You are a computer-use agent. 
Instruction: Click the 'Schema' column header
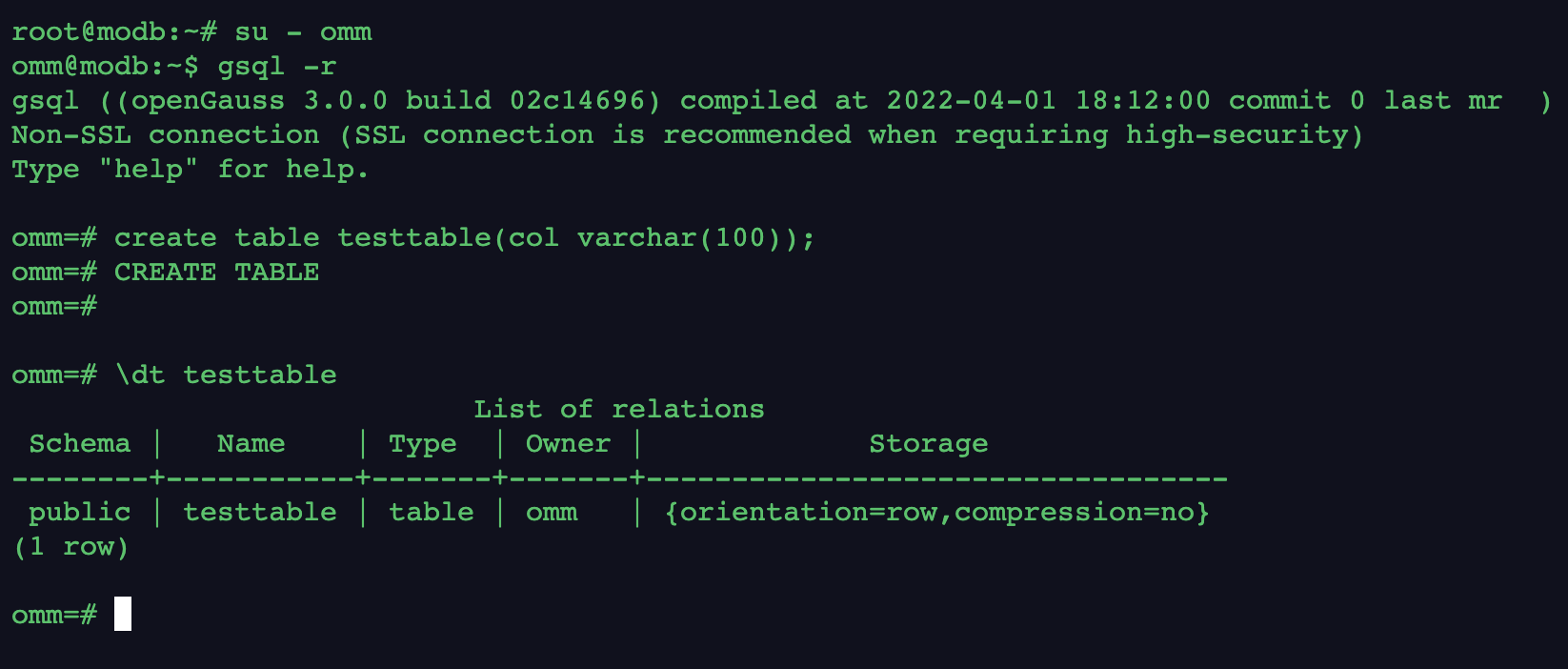80,444
